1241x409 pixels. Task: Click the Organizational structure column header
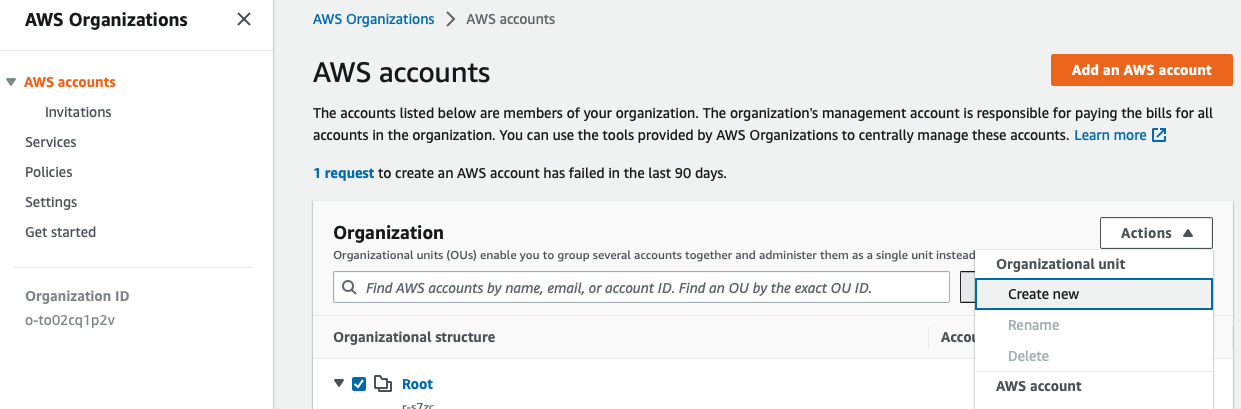tap(414, 337)
